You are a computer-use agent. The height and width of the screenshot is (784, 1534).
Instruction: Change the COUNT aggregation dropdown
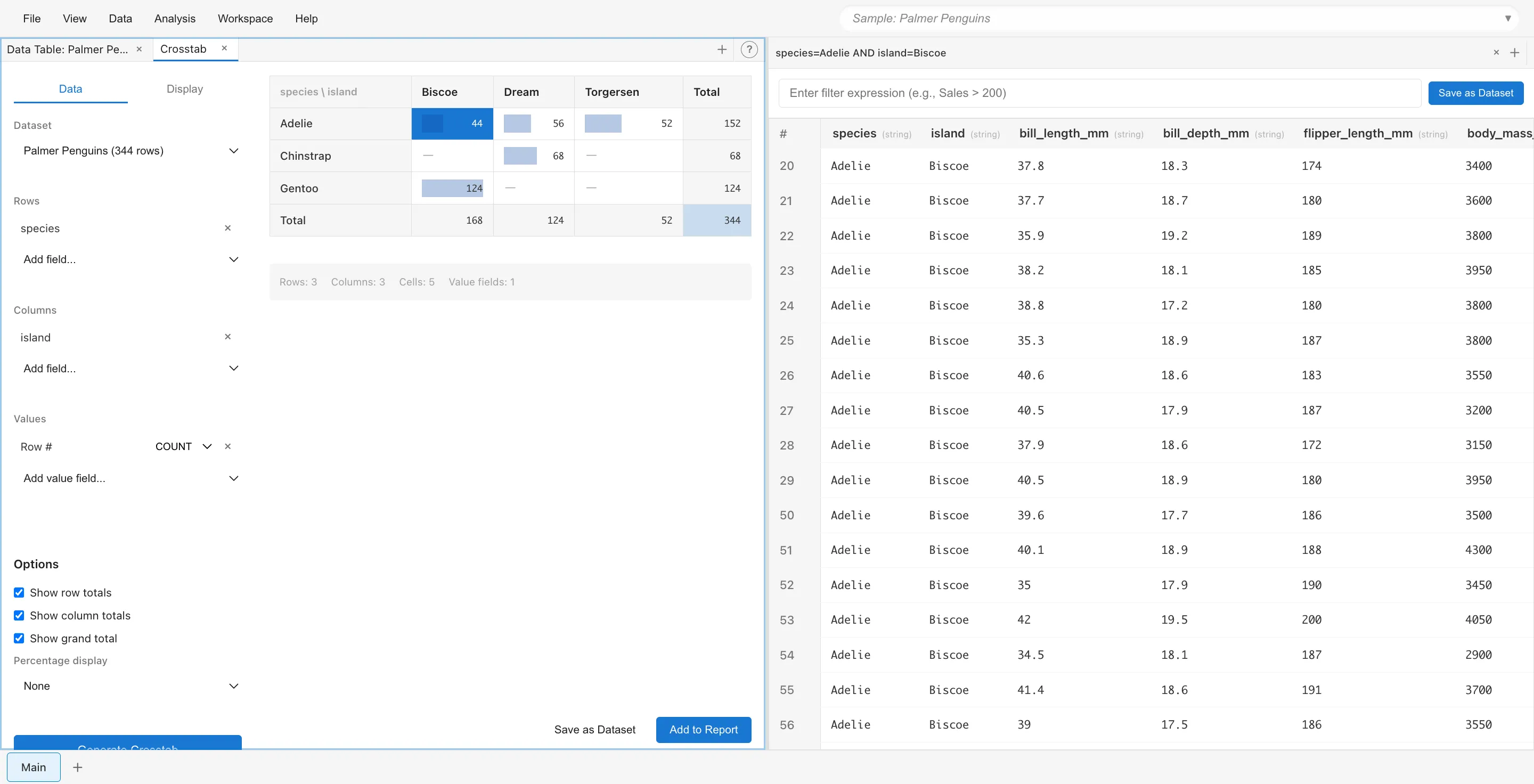206,446
